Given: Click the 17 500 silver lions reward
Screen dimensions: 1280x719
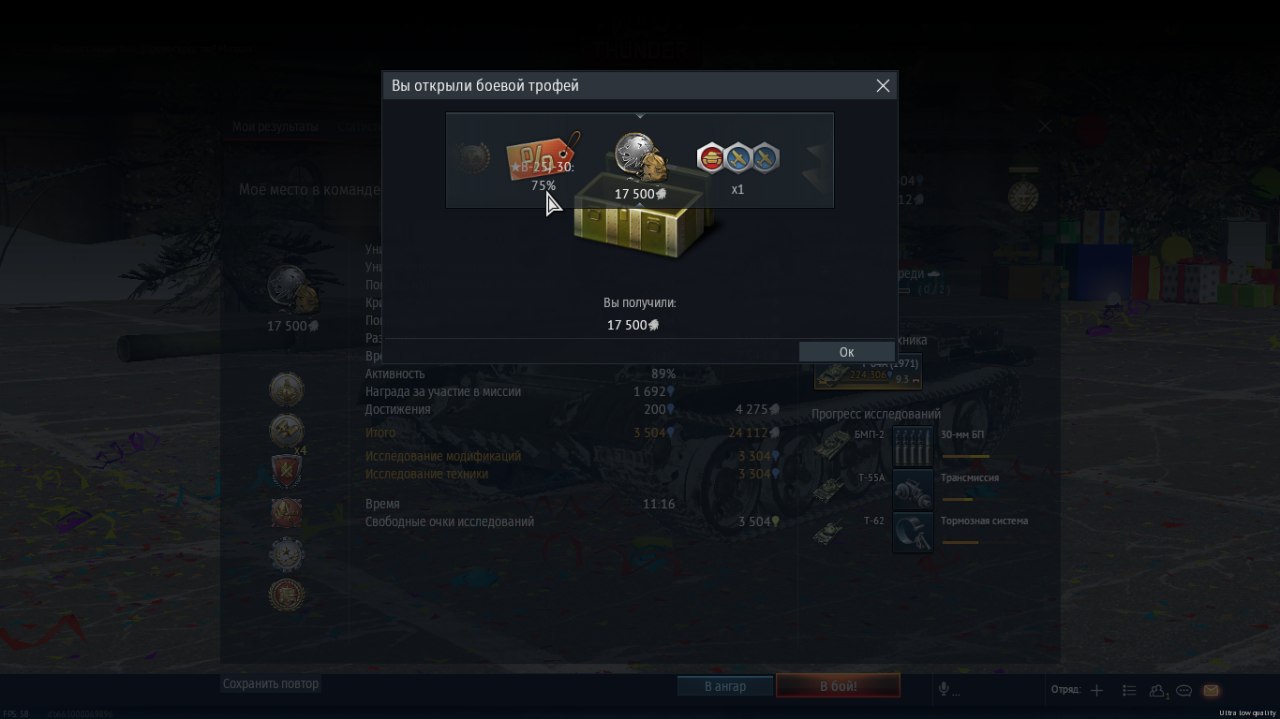Looking at the screenshot, I should click(640, 165).
